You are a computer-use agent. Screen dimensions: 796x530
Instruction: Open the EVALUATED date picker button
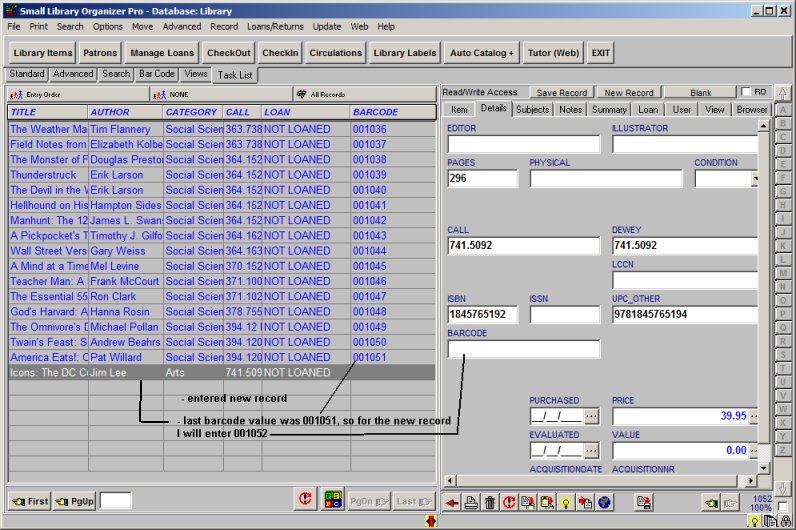point(591,451)
